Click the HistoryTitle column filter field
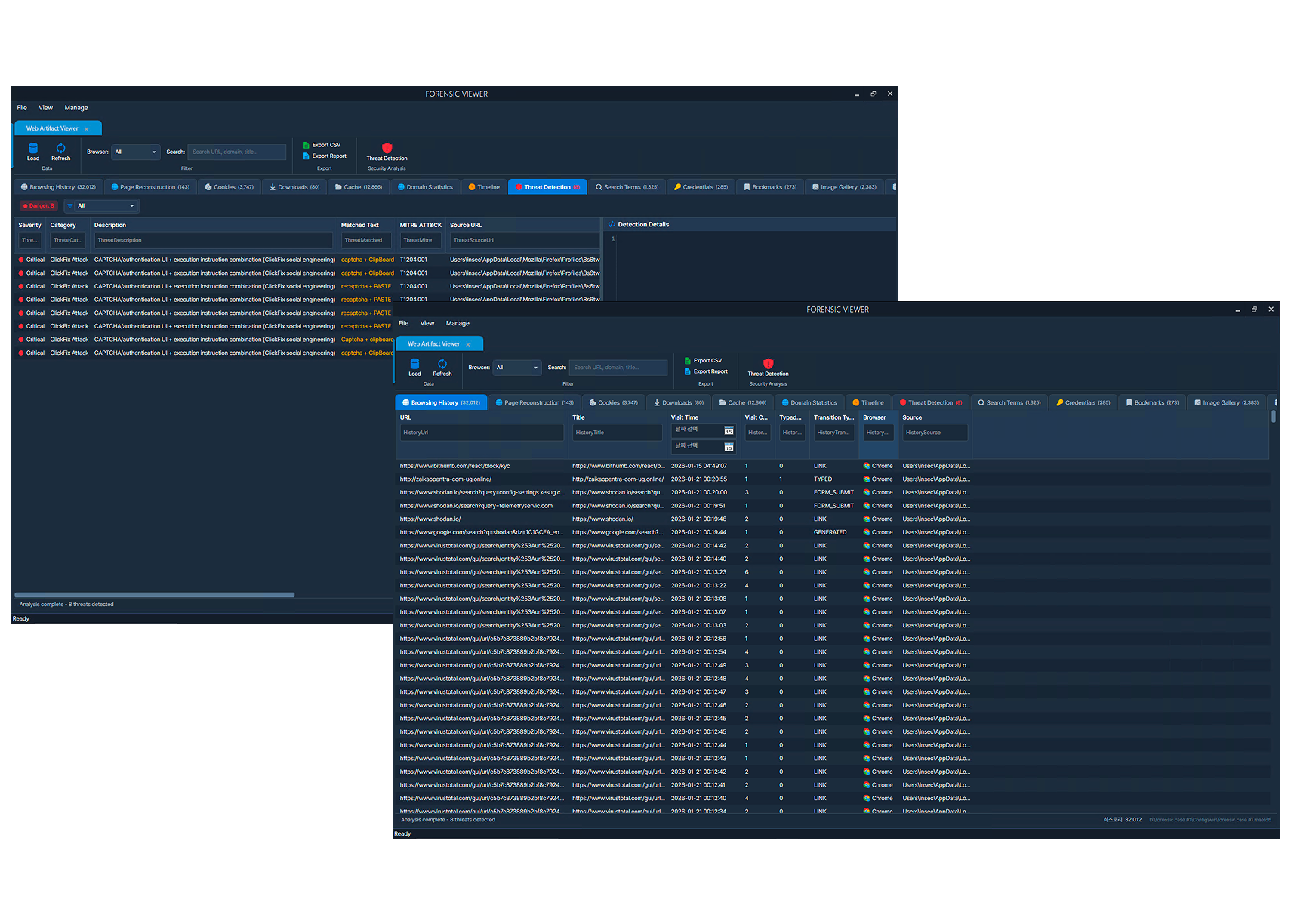The width and height of the screenshot is (1291, 924). coord(617,433)
